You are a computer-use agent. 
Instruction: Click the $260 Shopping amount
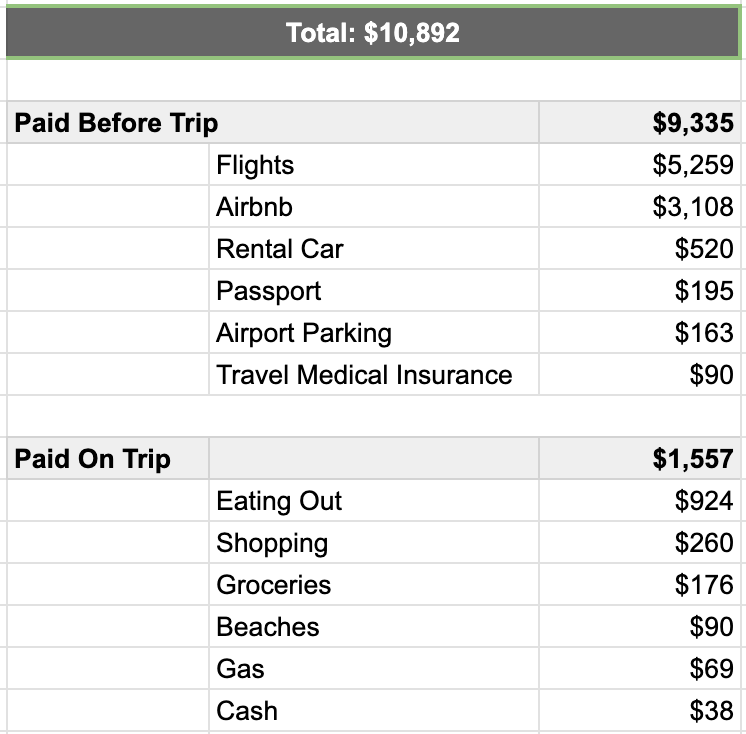click(x=640, y=542)
